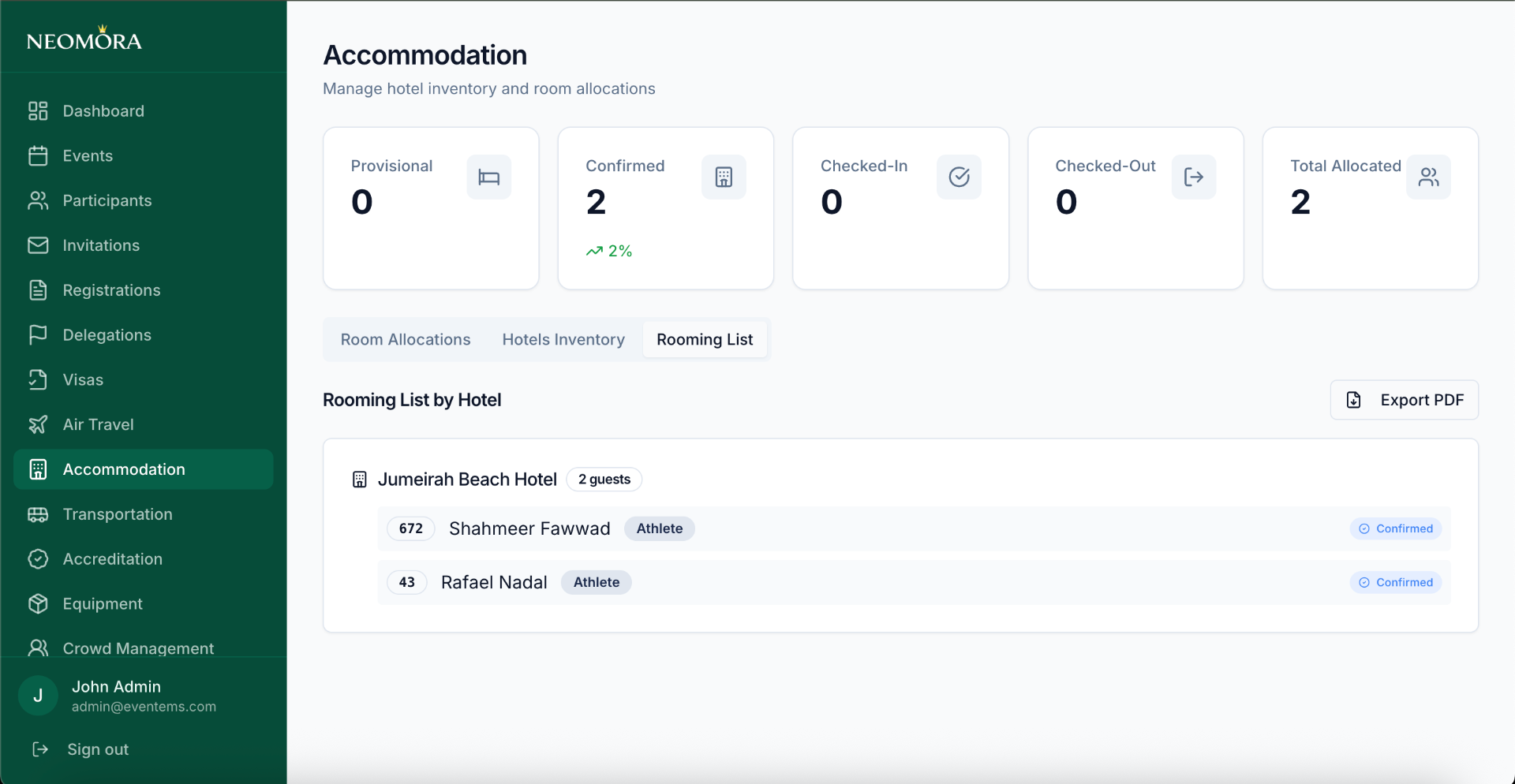
Task: Click the sign-out arrow icon at bottom
Action: click(40, 749)
